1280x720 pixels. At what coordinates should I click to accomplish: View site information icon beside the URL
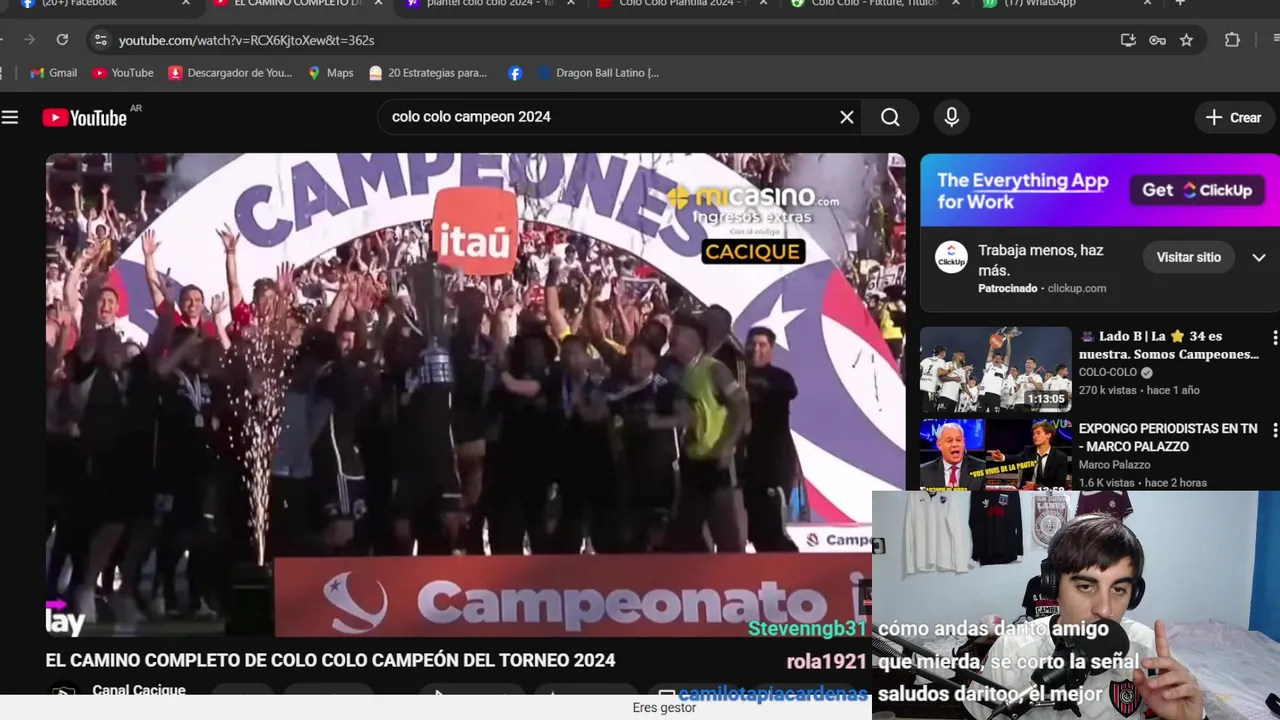99,40
